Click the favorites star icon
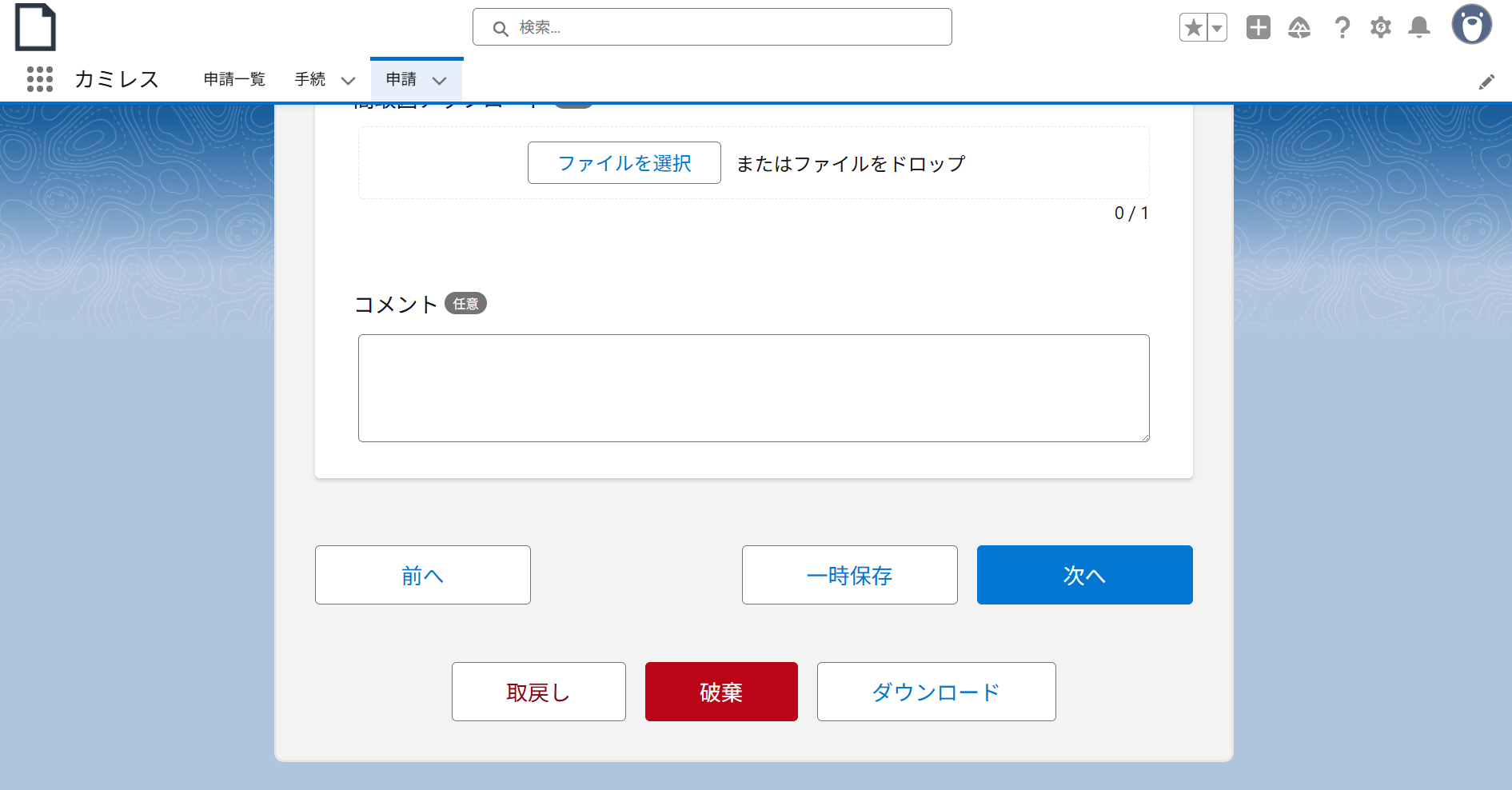The width and height of the screenshot is (1512, 790). pyautogui.click(x=1193, y=28)
